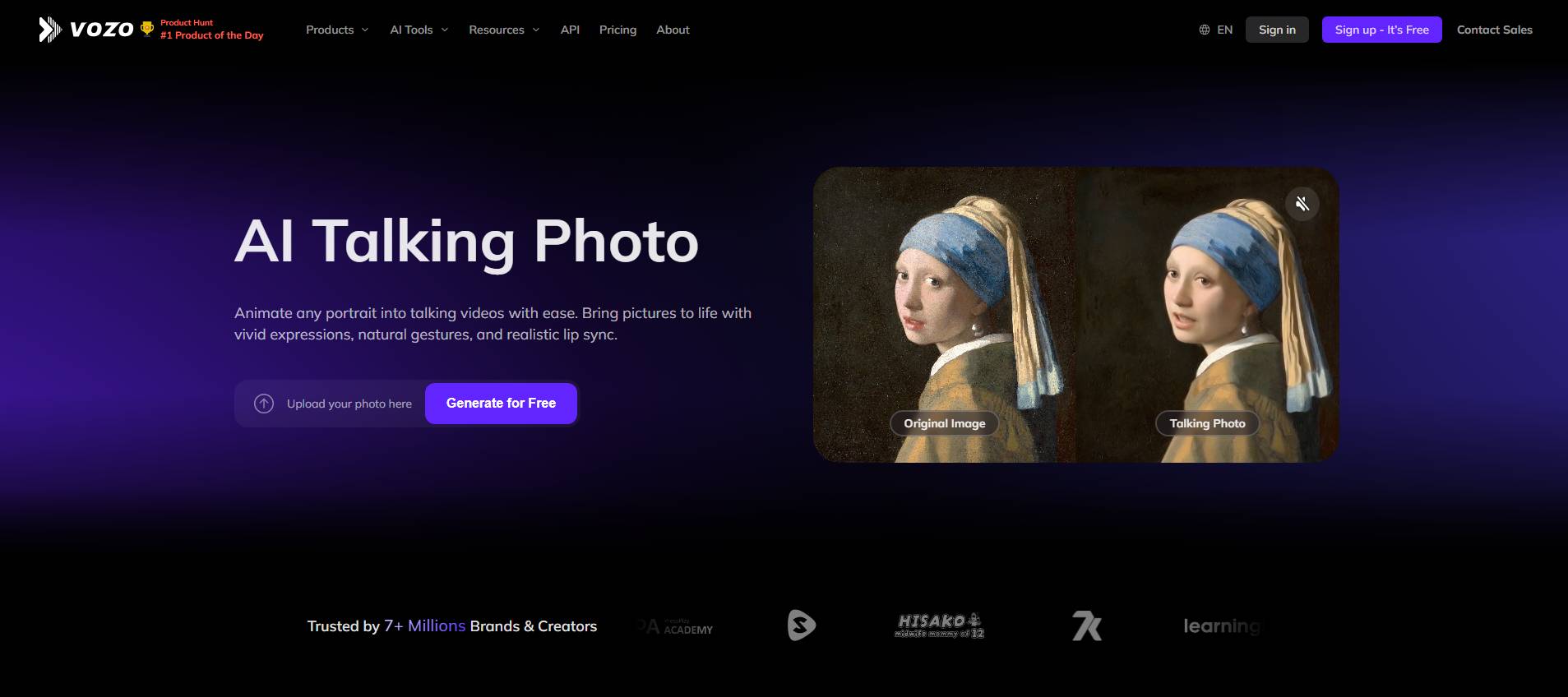Click the globe language icon
The height and width of the screenshot is (697, 1568).
1205,30
